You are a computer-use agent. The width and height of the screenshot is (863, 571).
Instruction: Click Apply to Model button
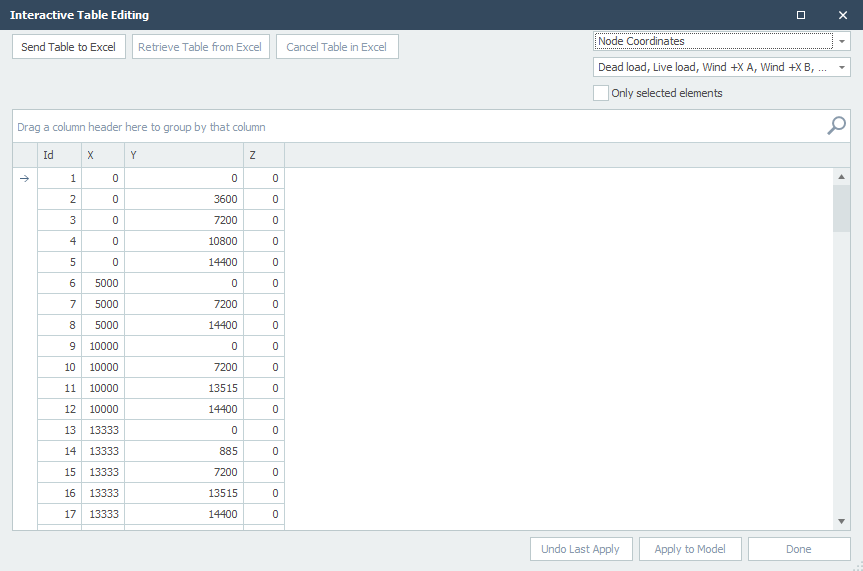pyautogui.click(x=691, y=549)
